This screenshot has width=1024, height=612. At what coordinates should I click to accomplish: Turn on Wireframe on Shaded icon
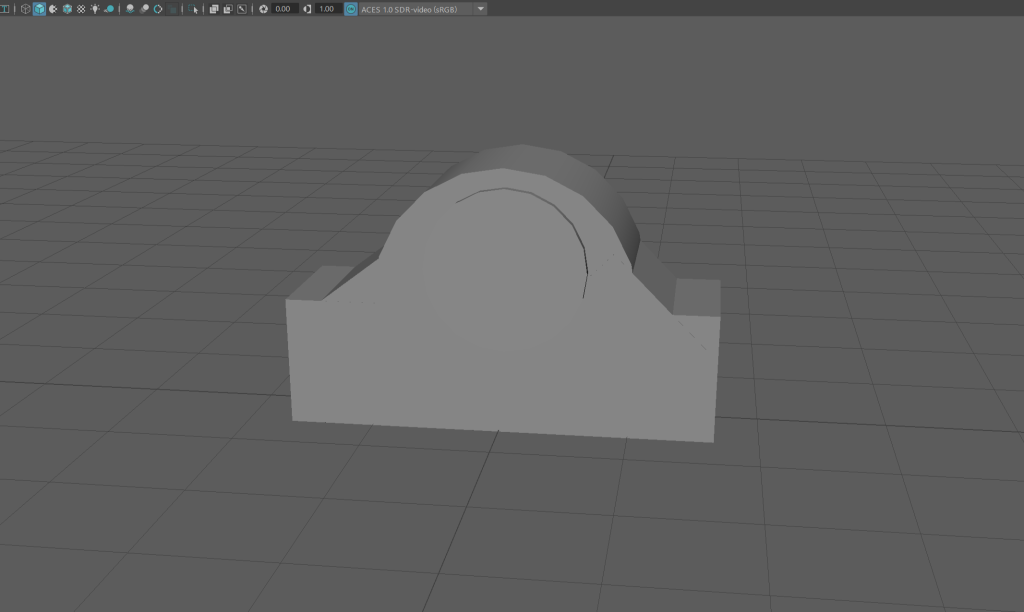(67, 8)
